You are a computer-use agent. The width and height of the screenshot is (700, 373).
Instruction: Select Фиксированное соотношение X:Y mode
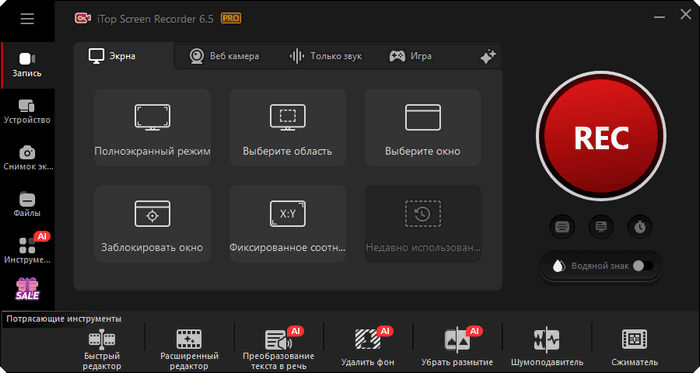pos(288,224)
